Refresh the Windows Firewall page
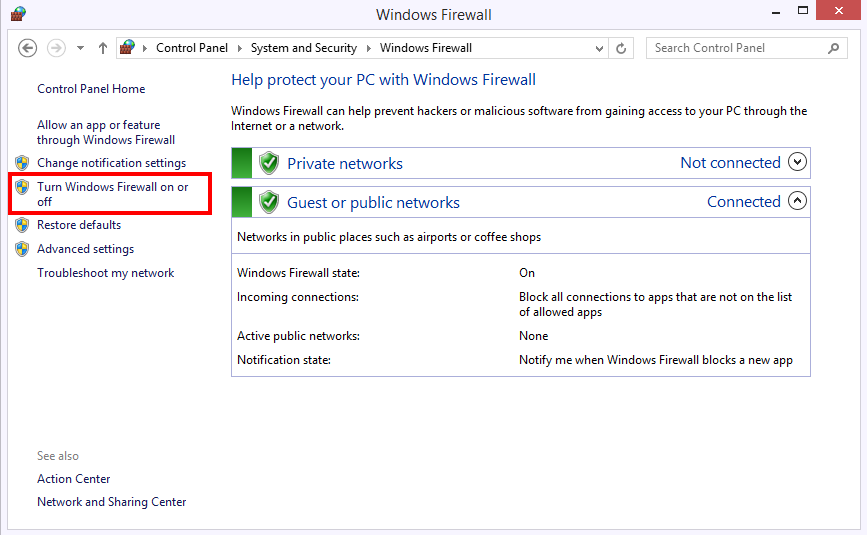 coord(621,49)
